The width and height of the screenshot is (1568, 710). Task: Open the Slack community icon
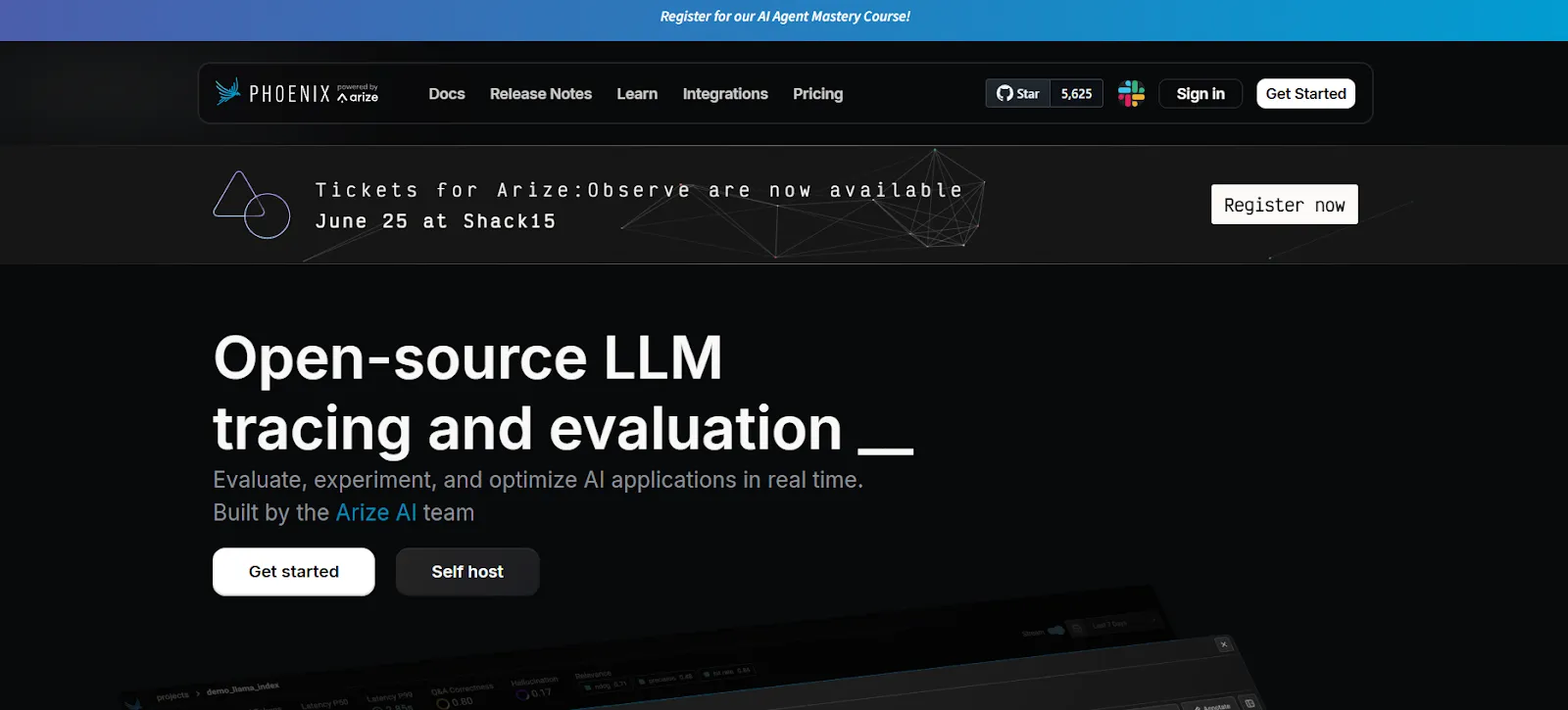pos(1131,93)
